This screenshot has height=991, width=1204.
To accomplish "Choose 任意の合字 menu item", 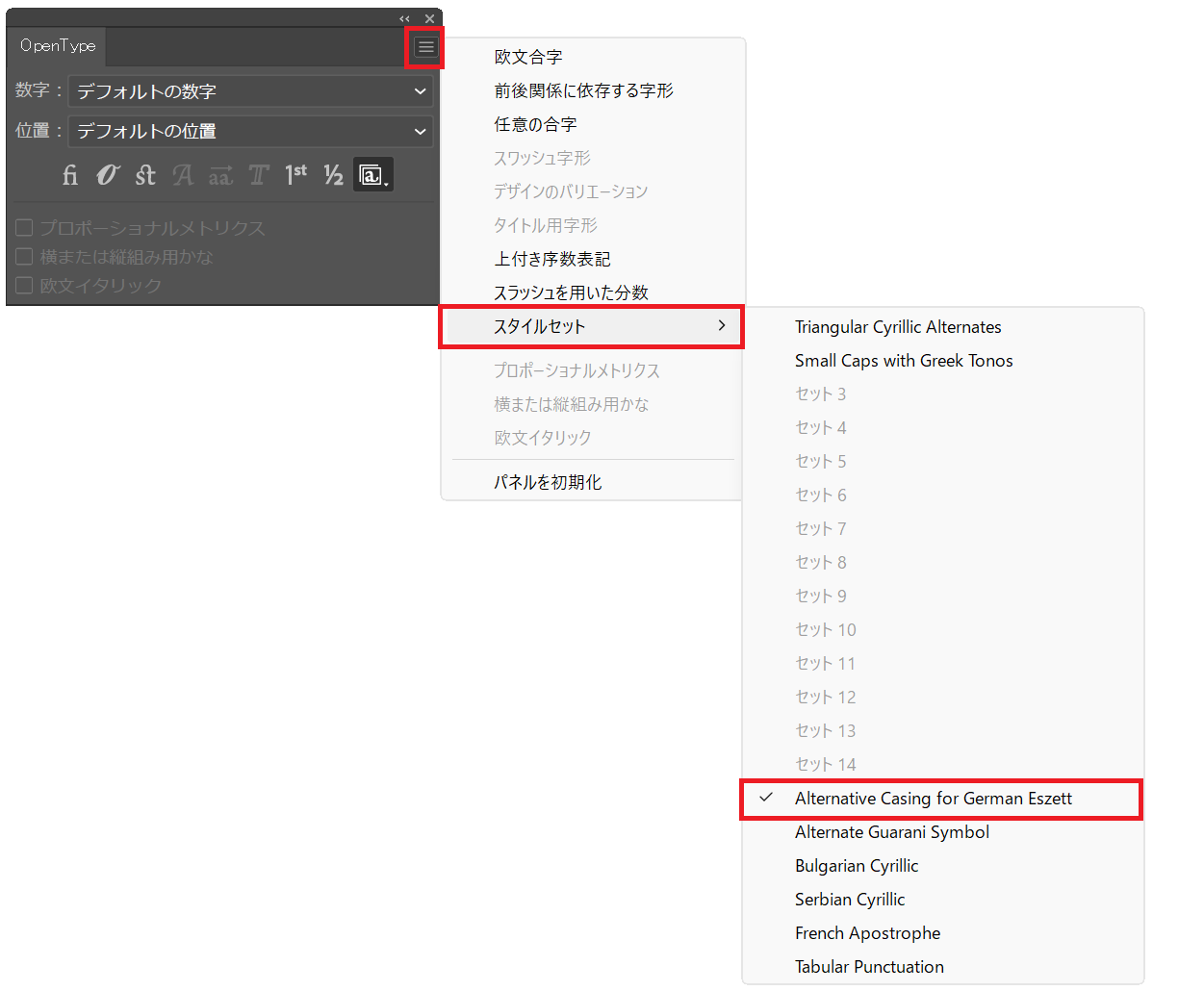I will 535,124.
